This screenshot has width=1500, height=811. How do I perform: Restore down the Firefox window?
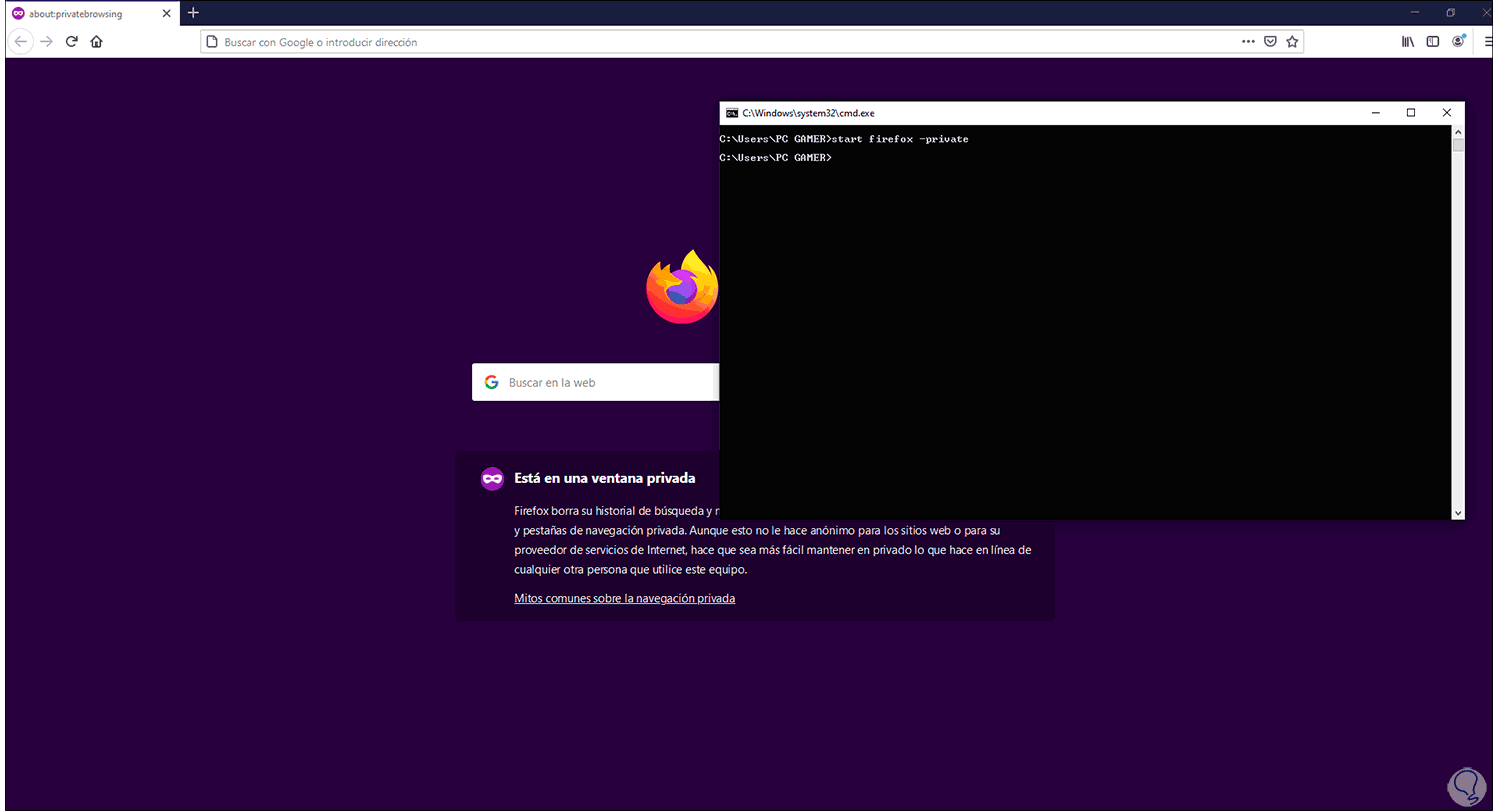(1450, 13)
